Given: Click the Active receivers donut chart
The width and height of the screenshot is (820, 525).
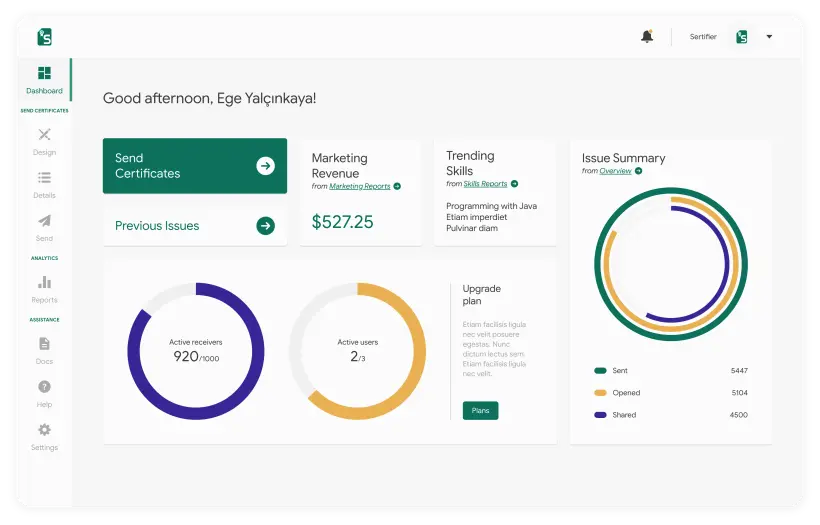Looking at the screenshot, I should click(196, 350).
